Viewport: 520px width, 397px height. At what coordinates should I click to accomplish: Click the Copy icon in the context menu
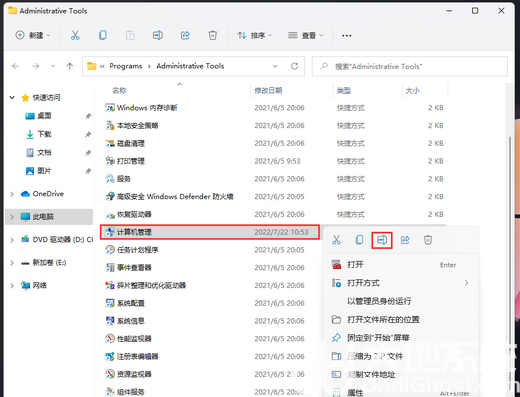pyautogui.click(x=359, y=240)
